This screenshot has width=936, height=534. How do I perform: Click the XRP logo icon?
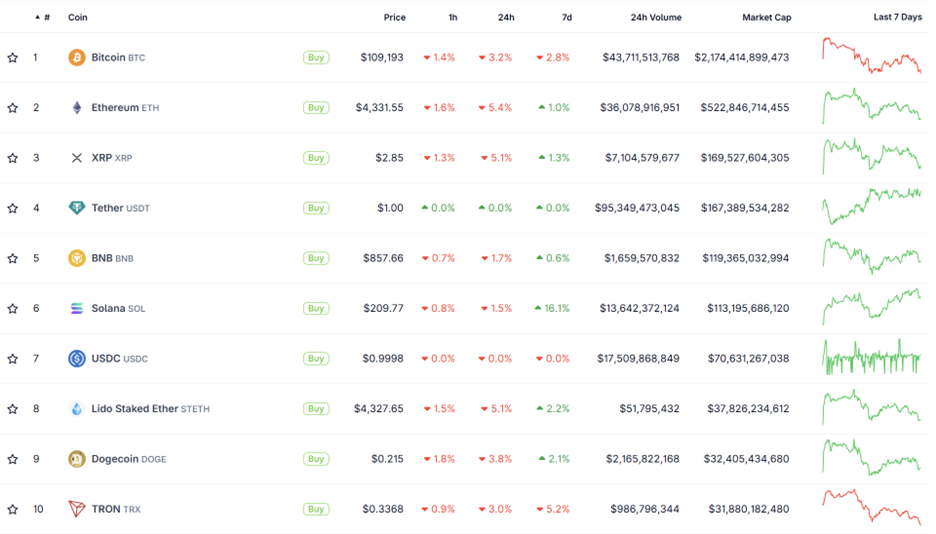pyautogui.click(x=76, y=158)
